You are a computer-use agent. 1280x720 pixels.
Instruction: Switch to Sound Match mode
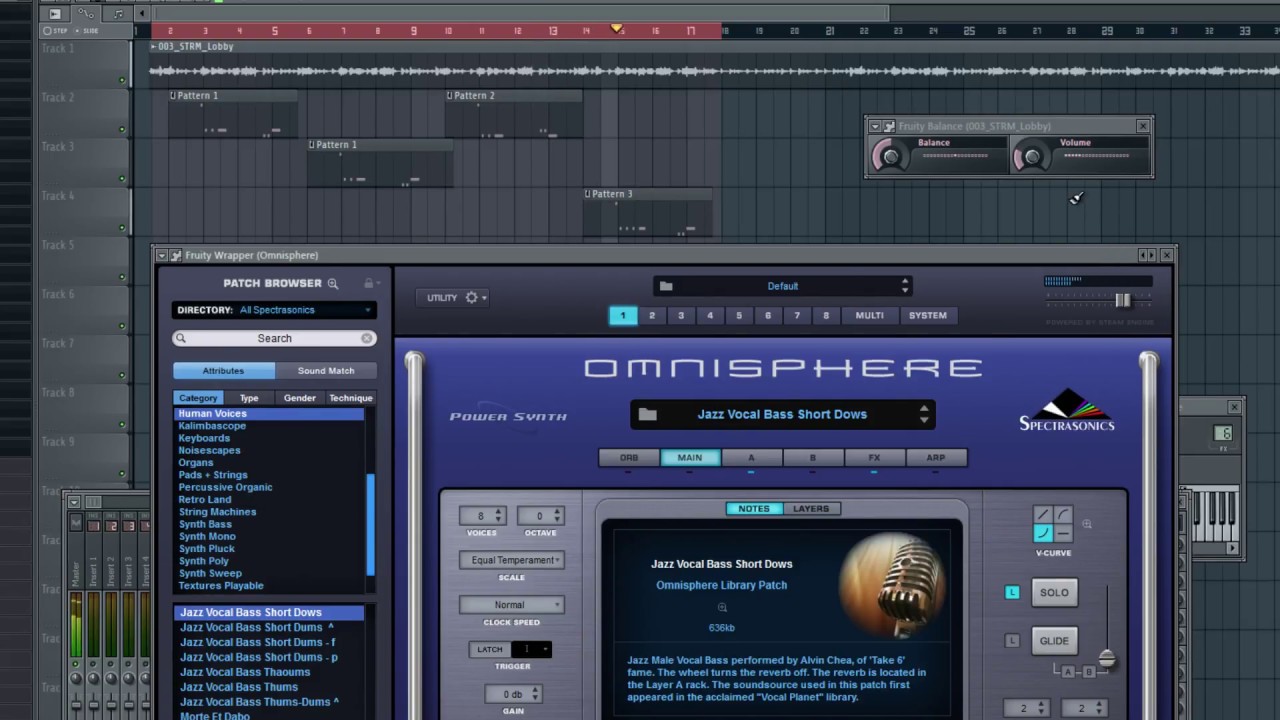(326, 371)
